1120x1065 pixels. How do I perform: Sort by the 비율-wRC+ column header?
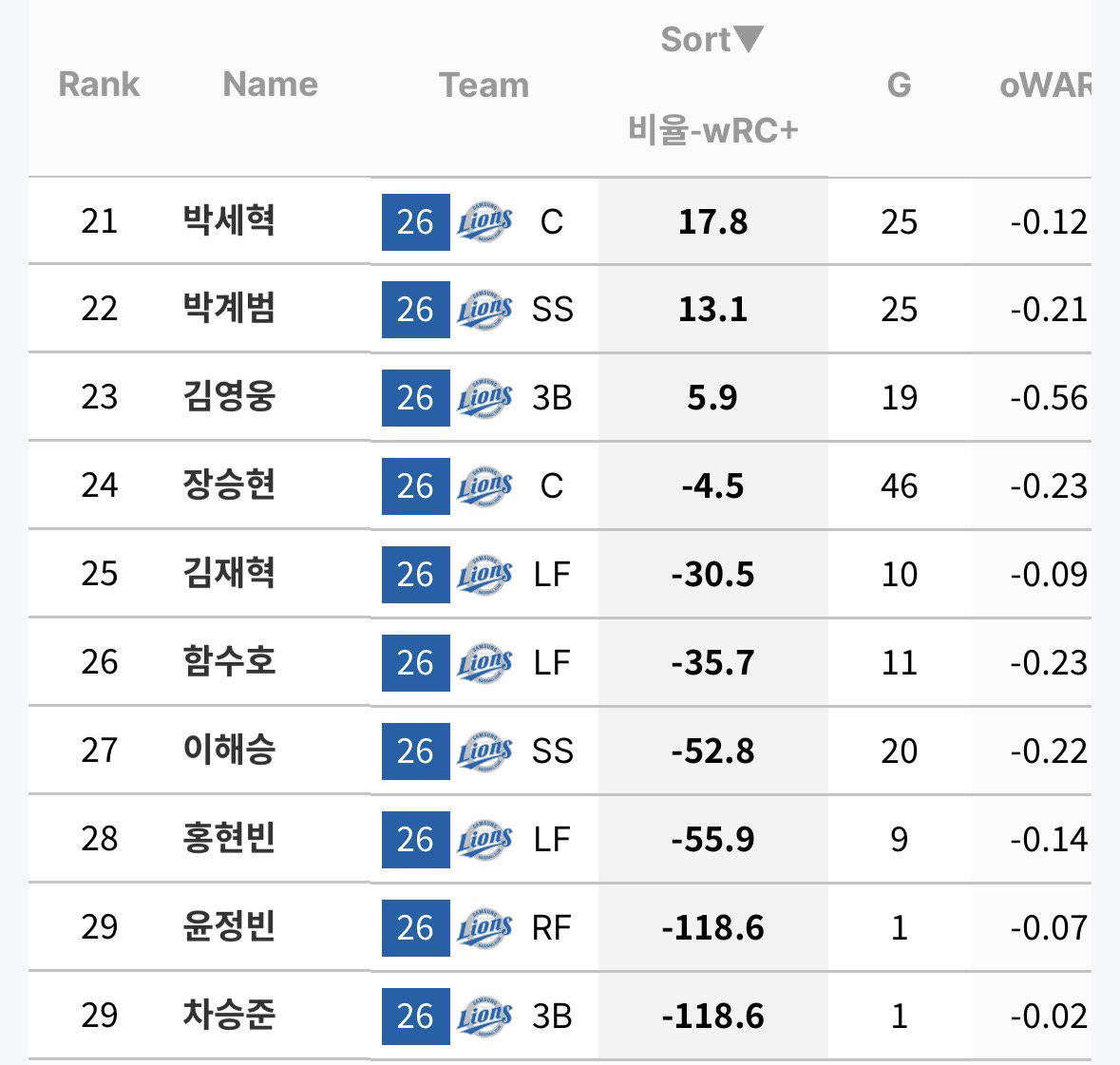click(x=712, y=130)
